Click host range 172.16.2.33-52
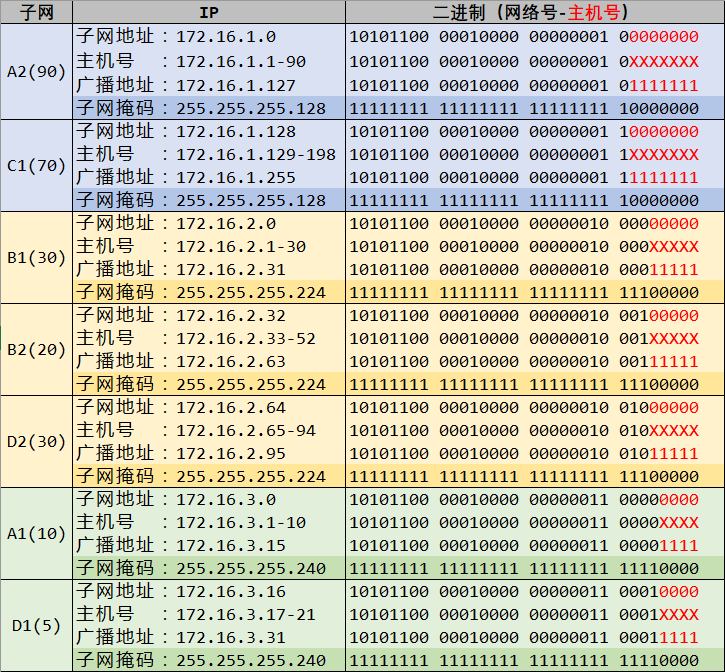This screenshot has width=725, height=672. (x=246, y=339)
